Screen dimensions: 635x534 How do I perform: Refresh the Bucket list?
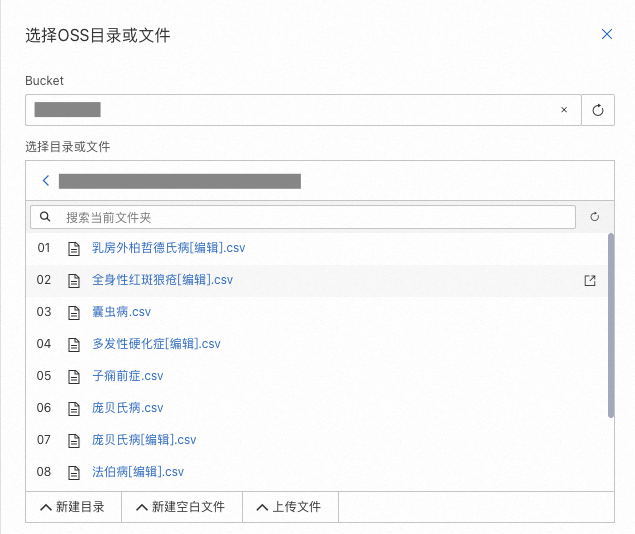[x=598, y=110]
